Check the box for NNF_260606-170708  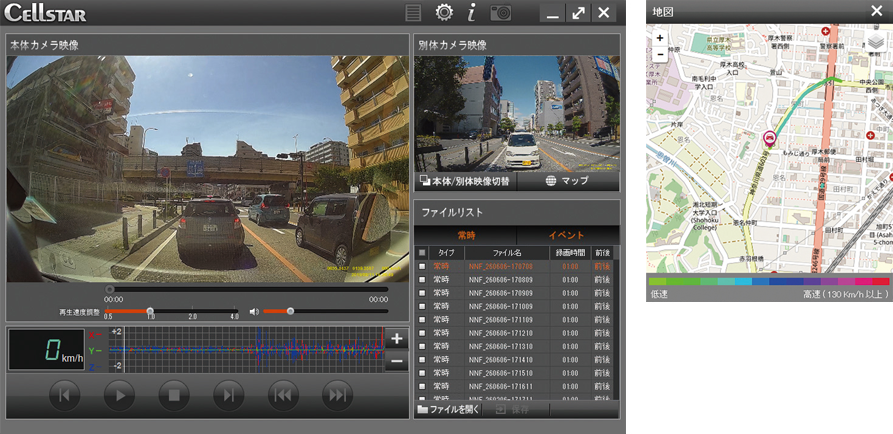click(x=422, y=266)
